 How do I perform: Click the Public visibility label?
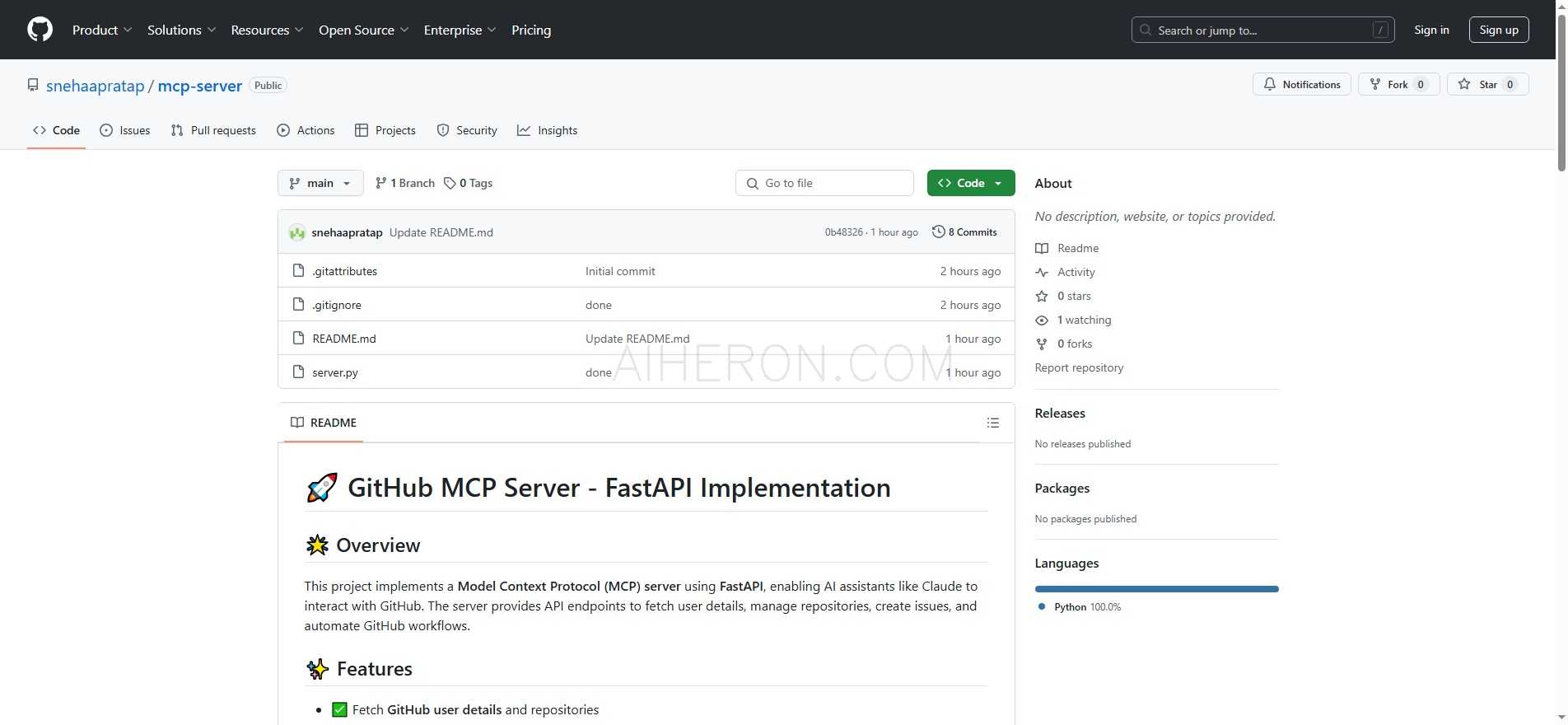[268, 86]
